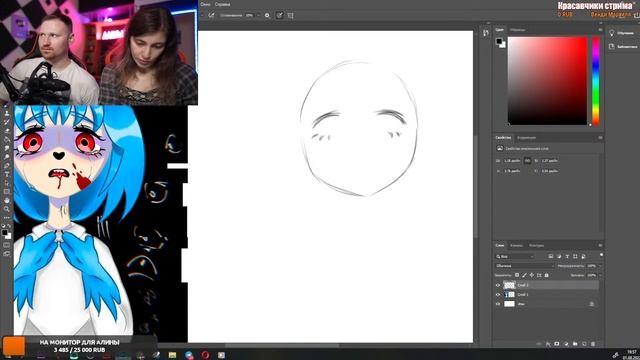Switch to the Каналы tab
The image size is (640, 360).
tap(516, 246)
